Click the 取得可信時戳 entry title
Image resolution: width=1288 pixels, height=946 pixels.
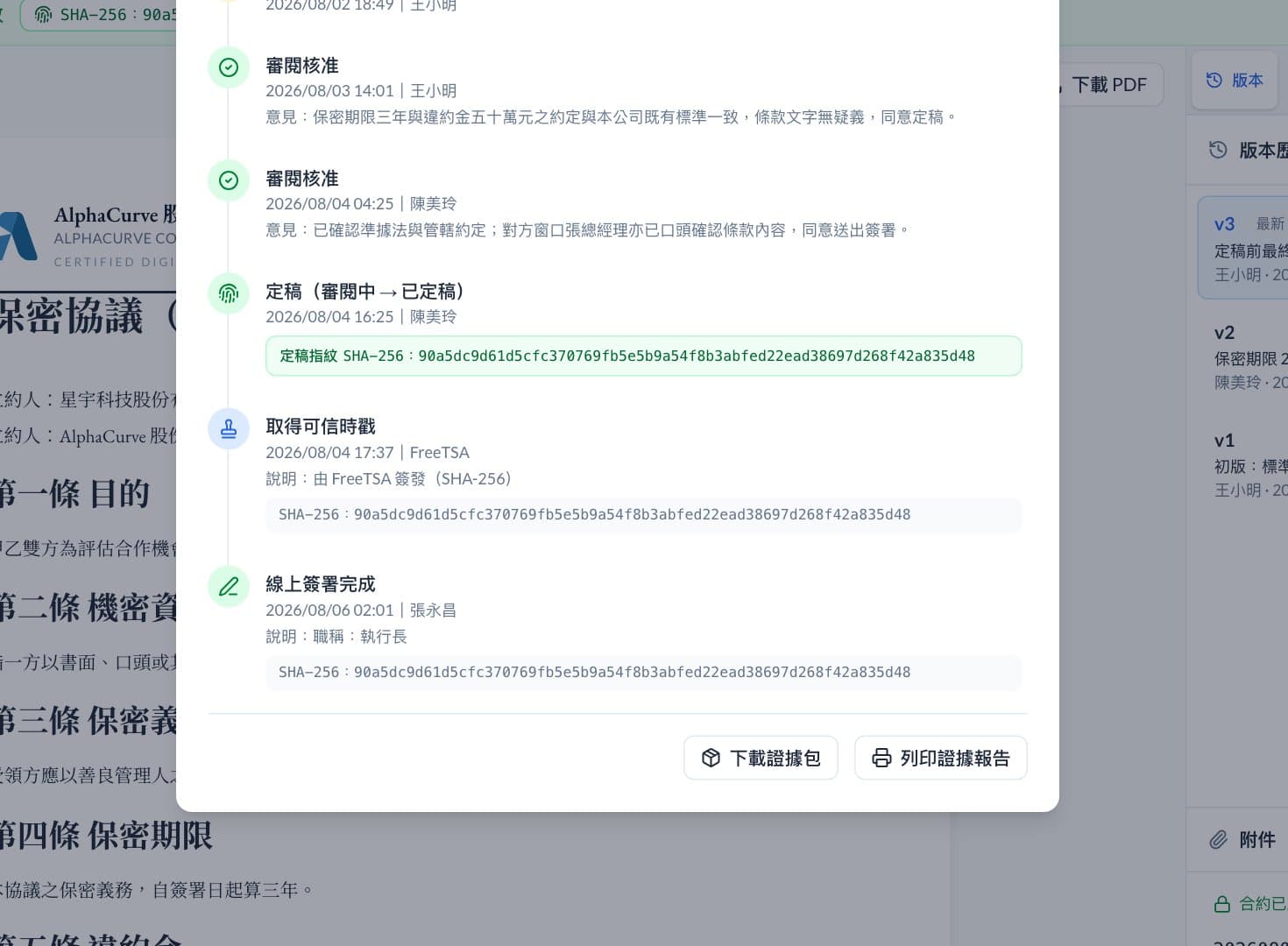coord(321,427)
